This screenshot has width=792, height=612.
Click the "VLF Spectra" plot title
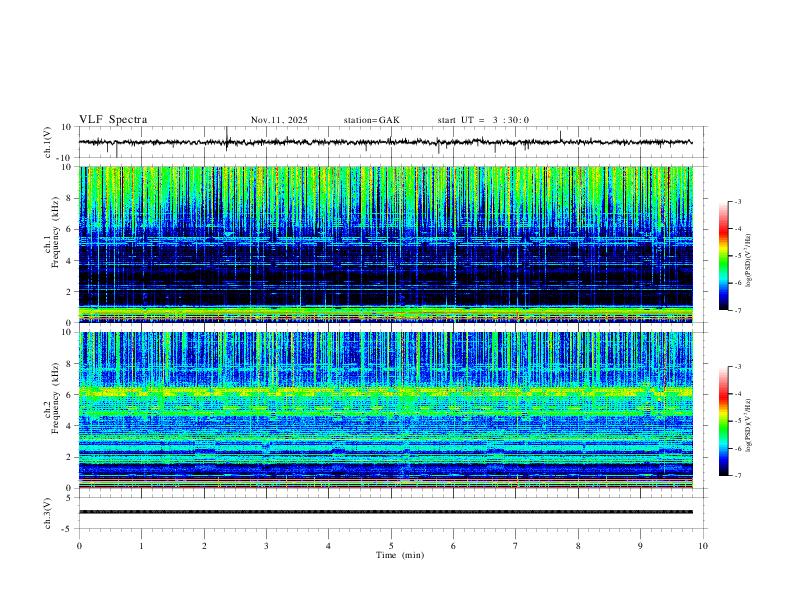(113, 120)
